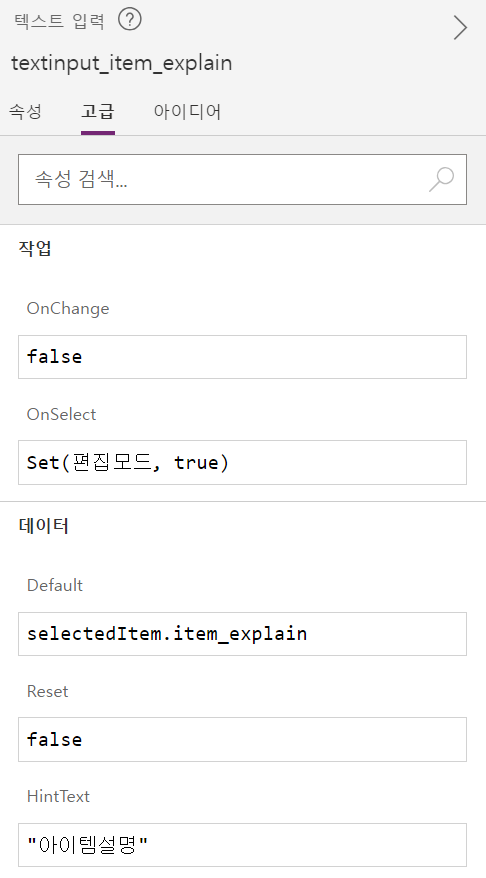Select the HintText property label
The height and width of the screenshot is (878, 486).
pos(58,796)
